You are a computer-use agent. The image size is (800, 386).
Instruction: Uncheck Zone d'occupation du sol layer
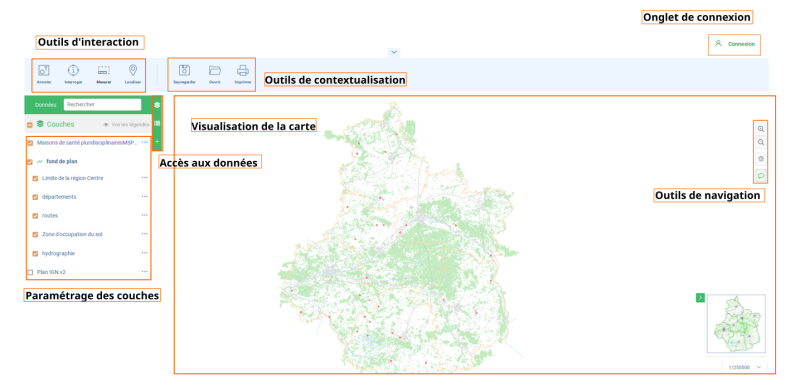coord(35,235)
